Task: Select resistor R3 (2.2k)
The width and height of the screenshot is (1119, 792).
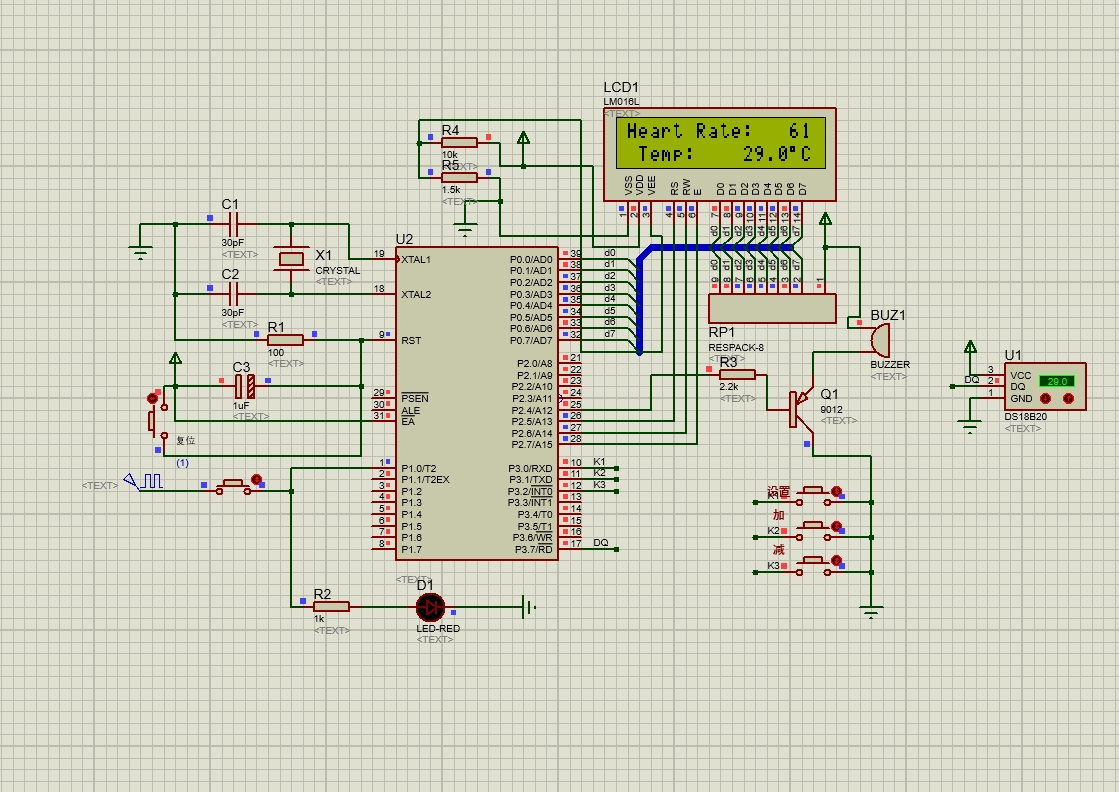Action: [x=737, y=375]
